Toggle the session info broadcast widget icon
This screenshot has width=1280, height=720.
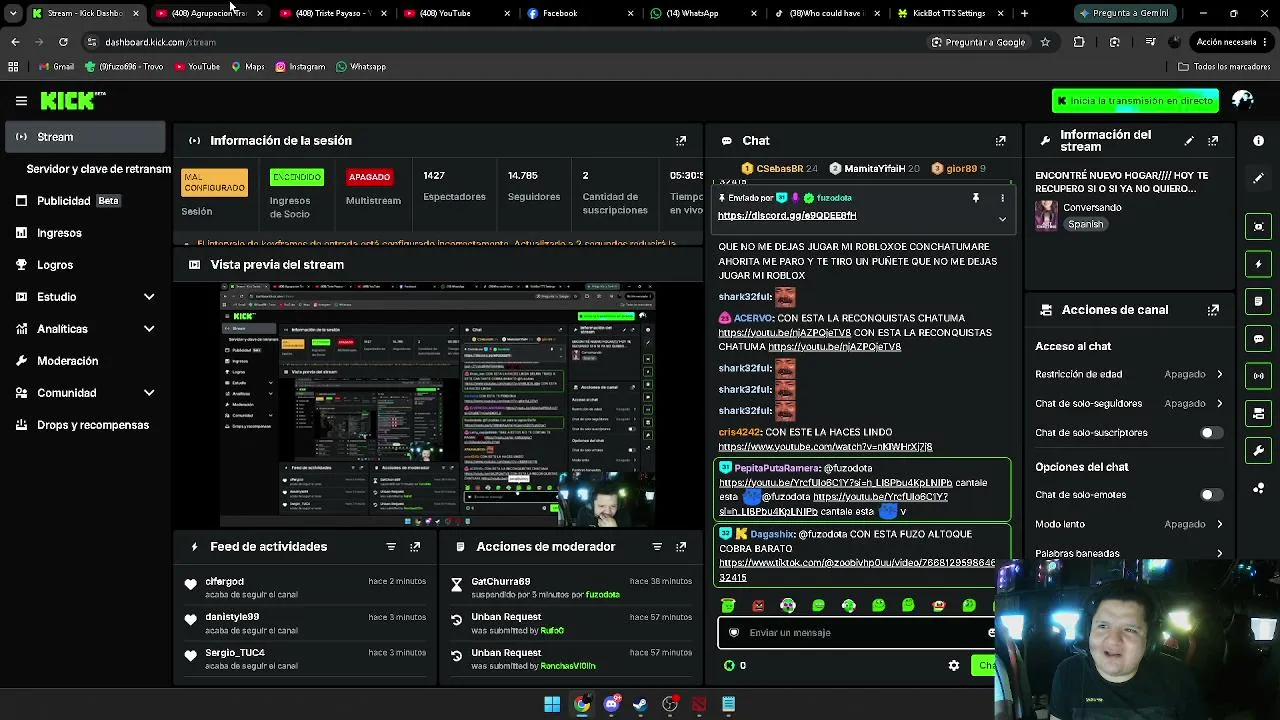coord(1259,376)
